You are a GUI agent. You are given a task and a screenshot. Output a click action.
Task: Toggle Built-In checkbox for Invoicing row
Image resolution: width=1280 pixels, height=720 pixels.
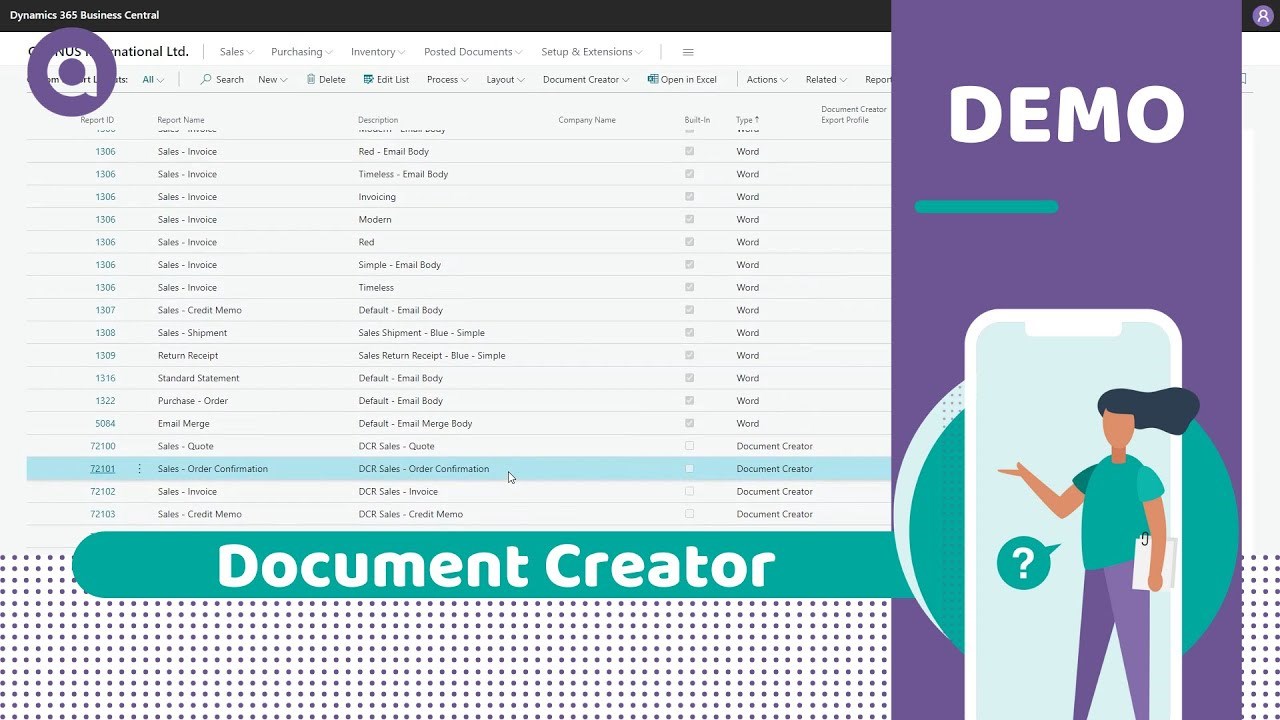(689, 197)
